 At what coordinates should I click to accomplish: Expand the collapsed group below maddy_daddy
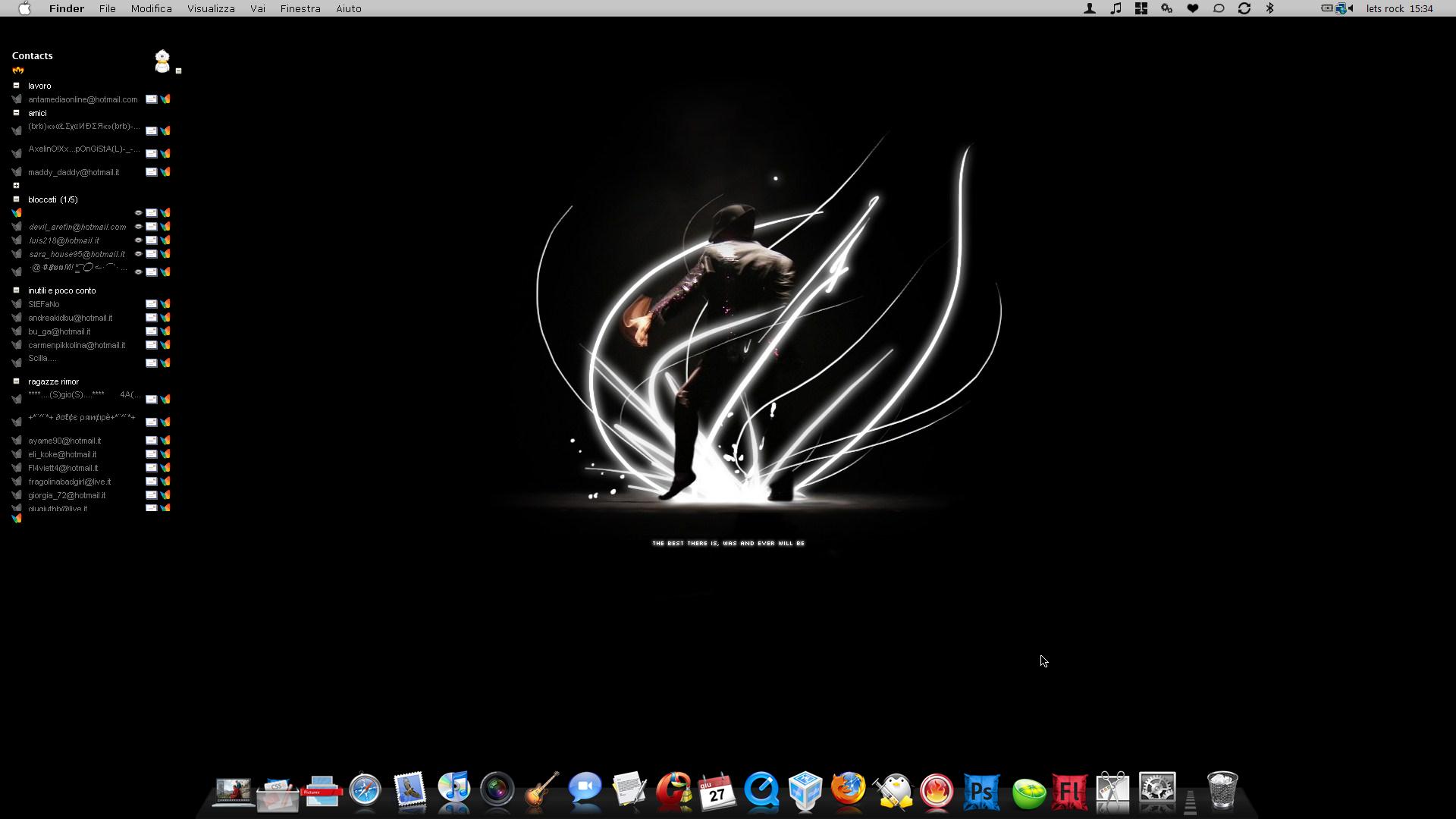tap(16, 186)
